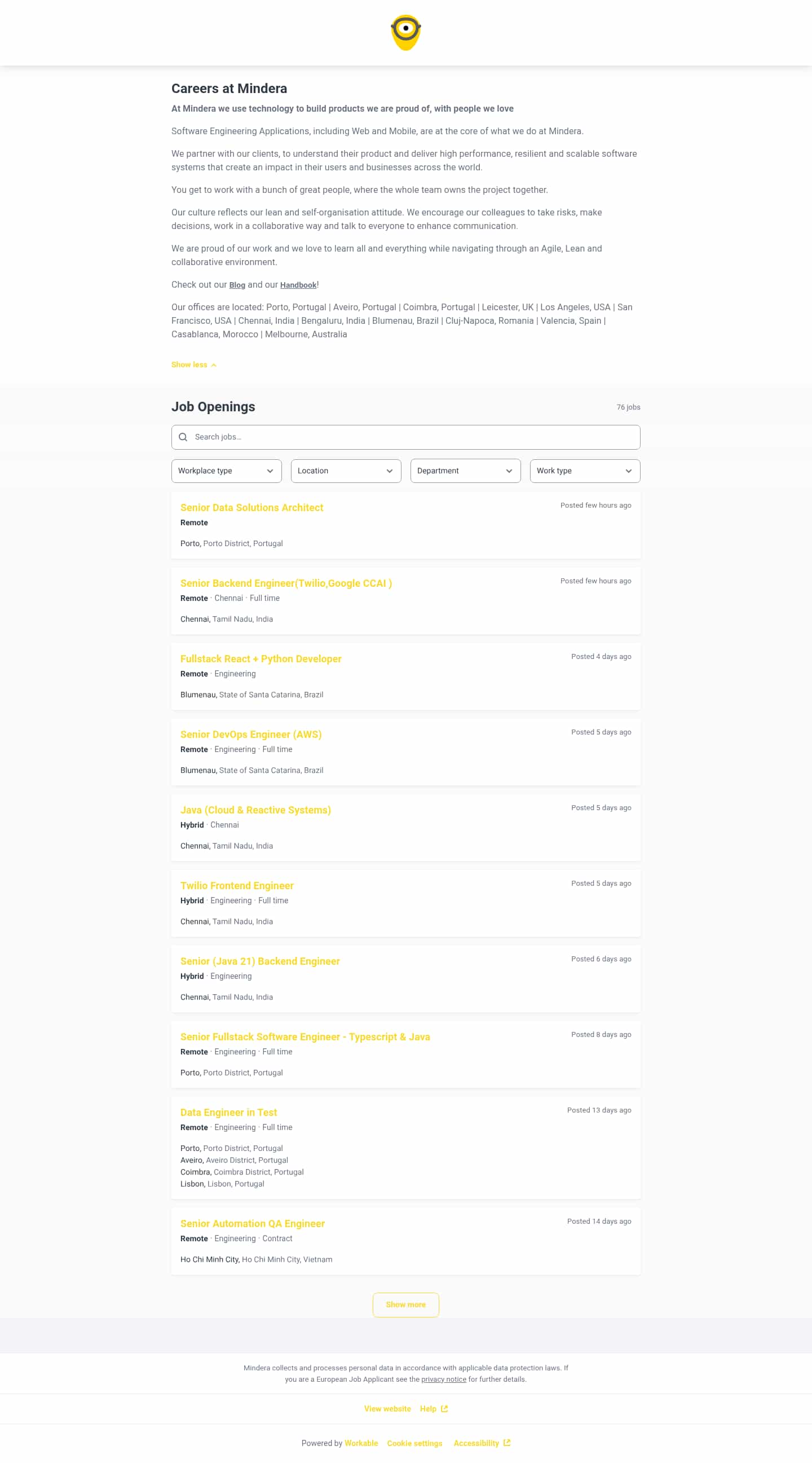Open the Department dropdown
This screenshot has width=812, height=1463.
pyautogui.click(x=465, y=471)
